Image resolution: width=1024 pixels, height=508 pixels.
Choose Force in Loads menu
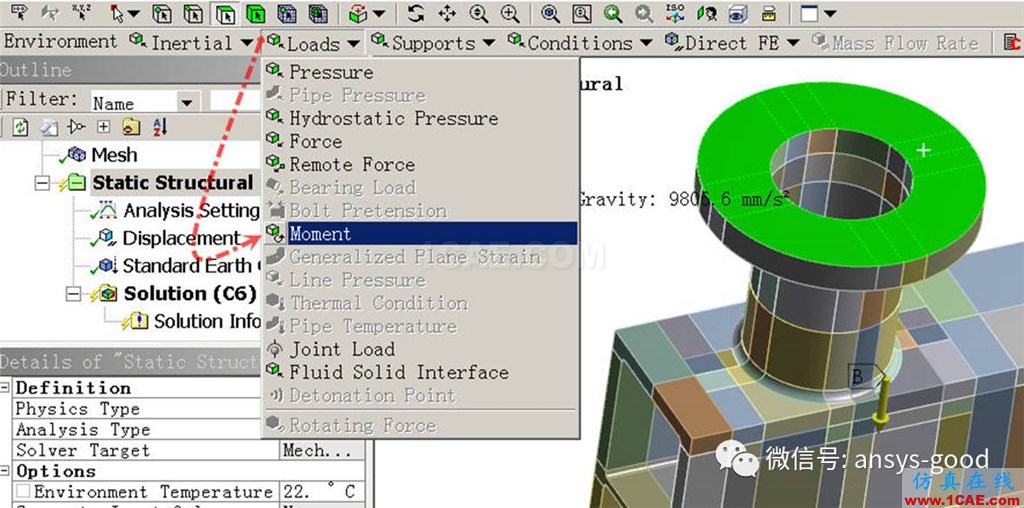tap(421, 141)
